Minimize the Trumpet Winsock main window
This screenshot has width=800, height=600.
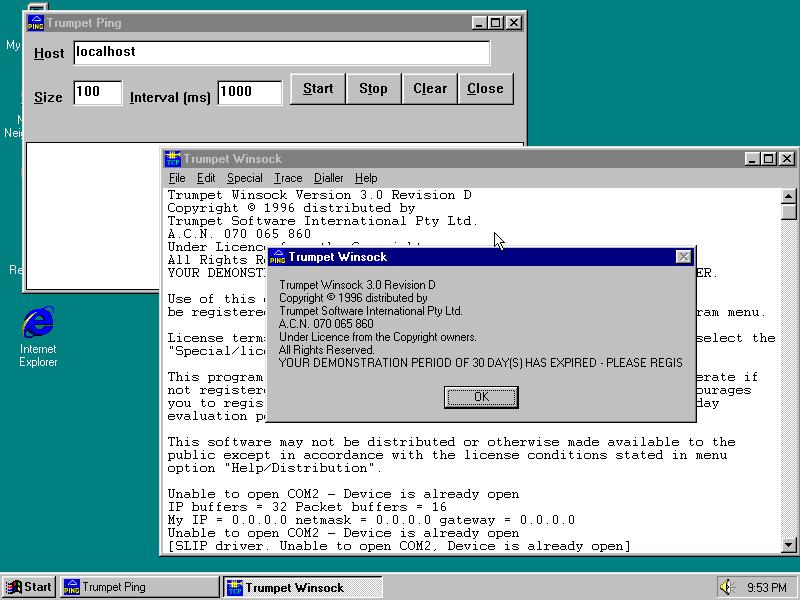coord(752,159)
